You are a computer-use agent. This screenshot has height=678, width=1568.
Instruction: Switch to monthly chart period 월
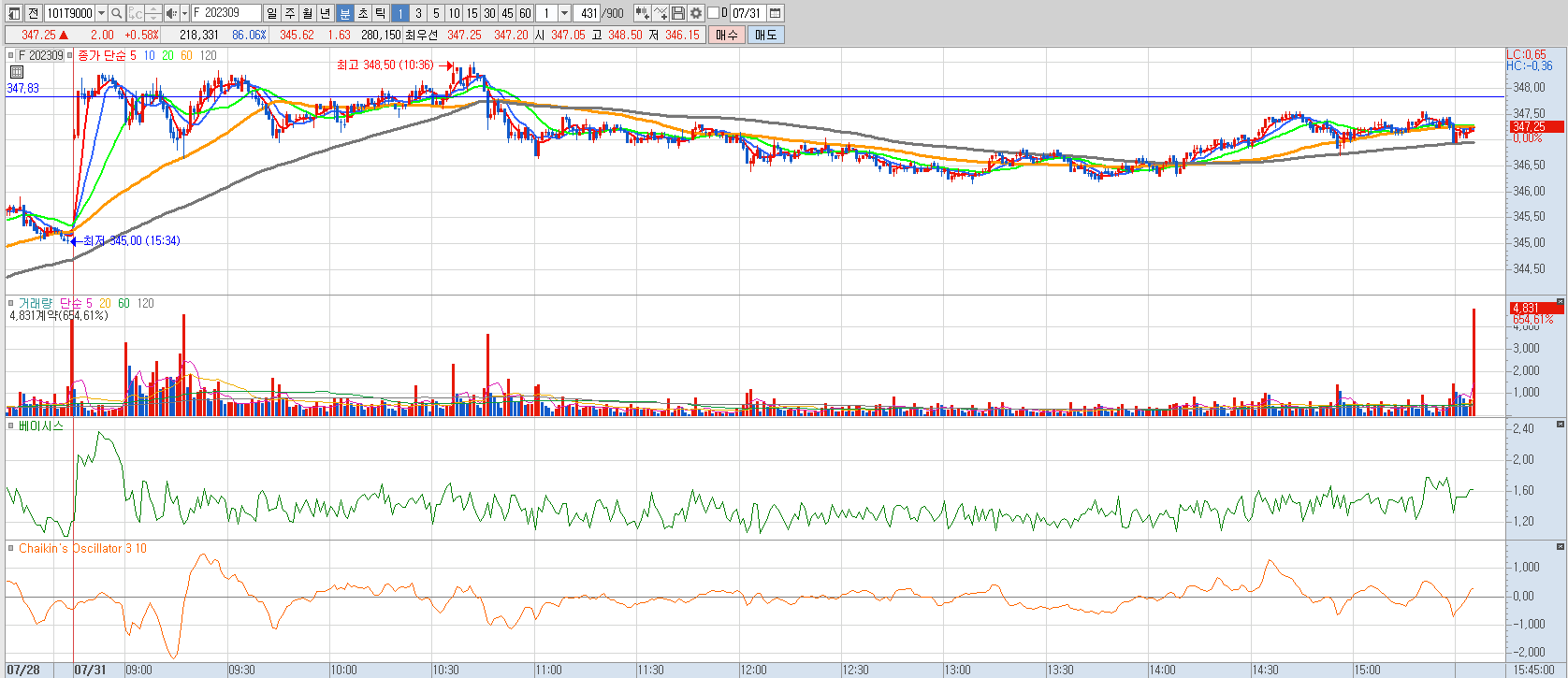307,13
